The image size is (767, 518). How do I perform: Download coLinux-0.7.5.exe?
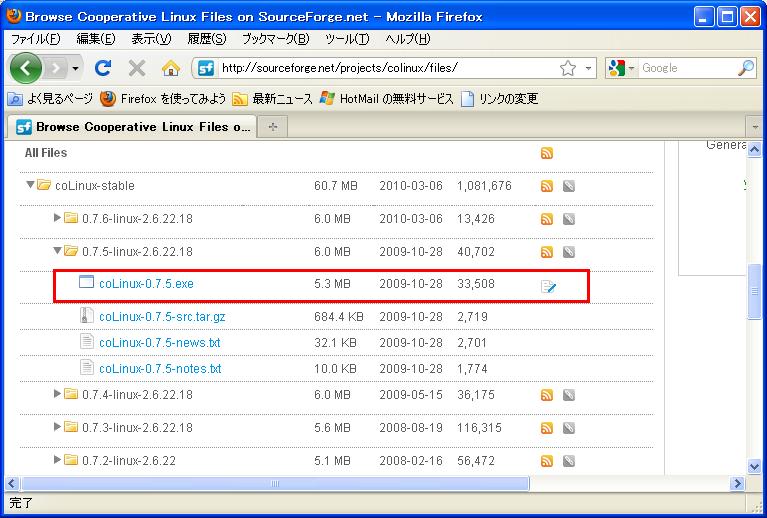[x=146, y=284]
